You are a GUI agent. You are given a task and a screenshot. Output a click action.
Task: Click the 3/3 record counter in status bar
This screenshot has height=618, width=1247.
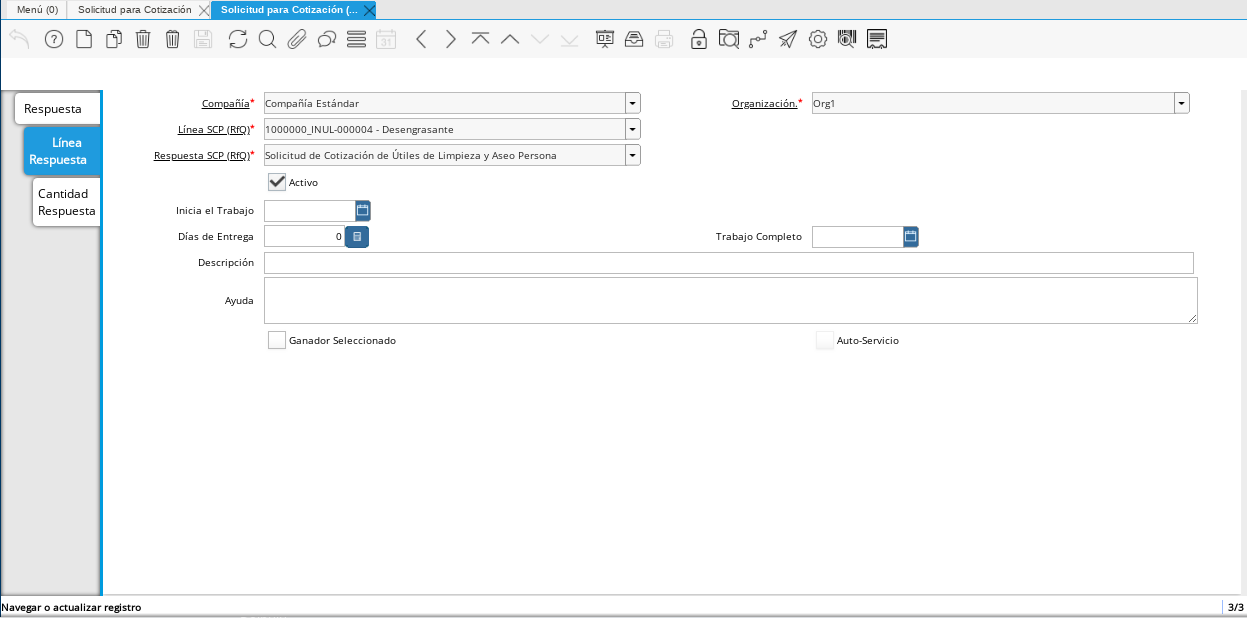(x=1236, y=607)
